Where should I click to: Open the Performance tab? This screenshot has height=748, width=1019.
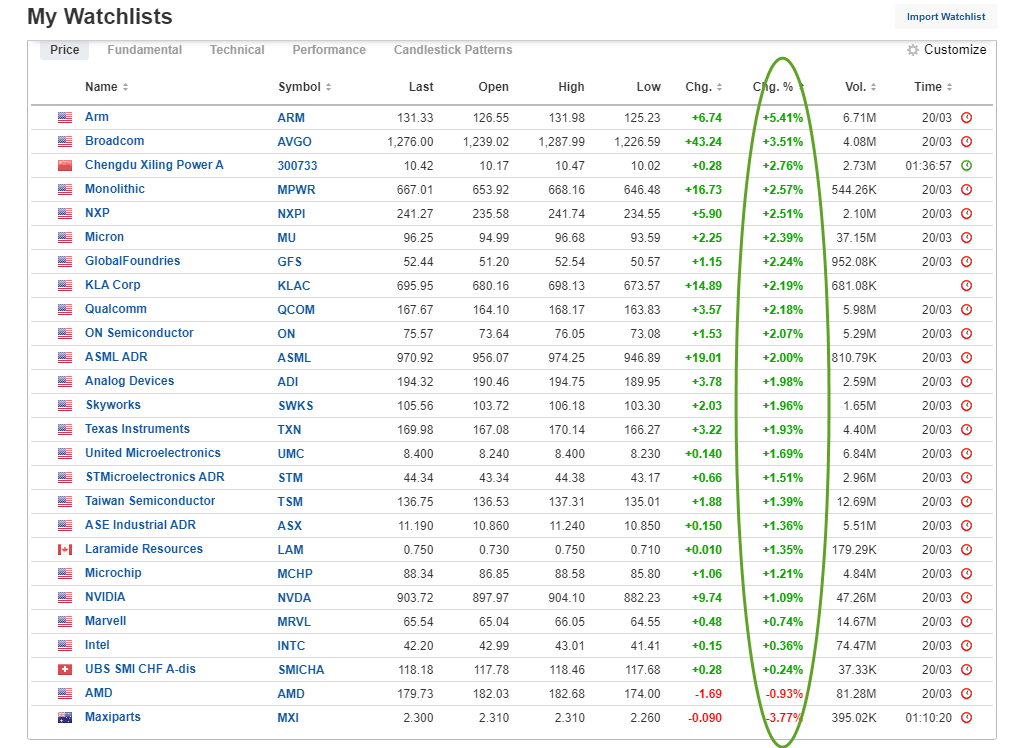[329, 50]
